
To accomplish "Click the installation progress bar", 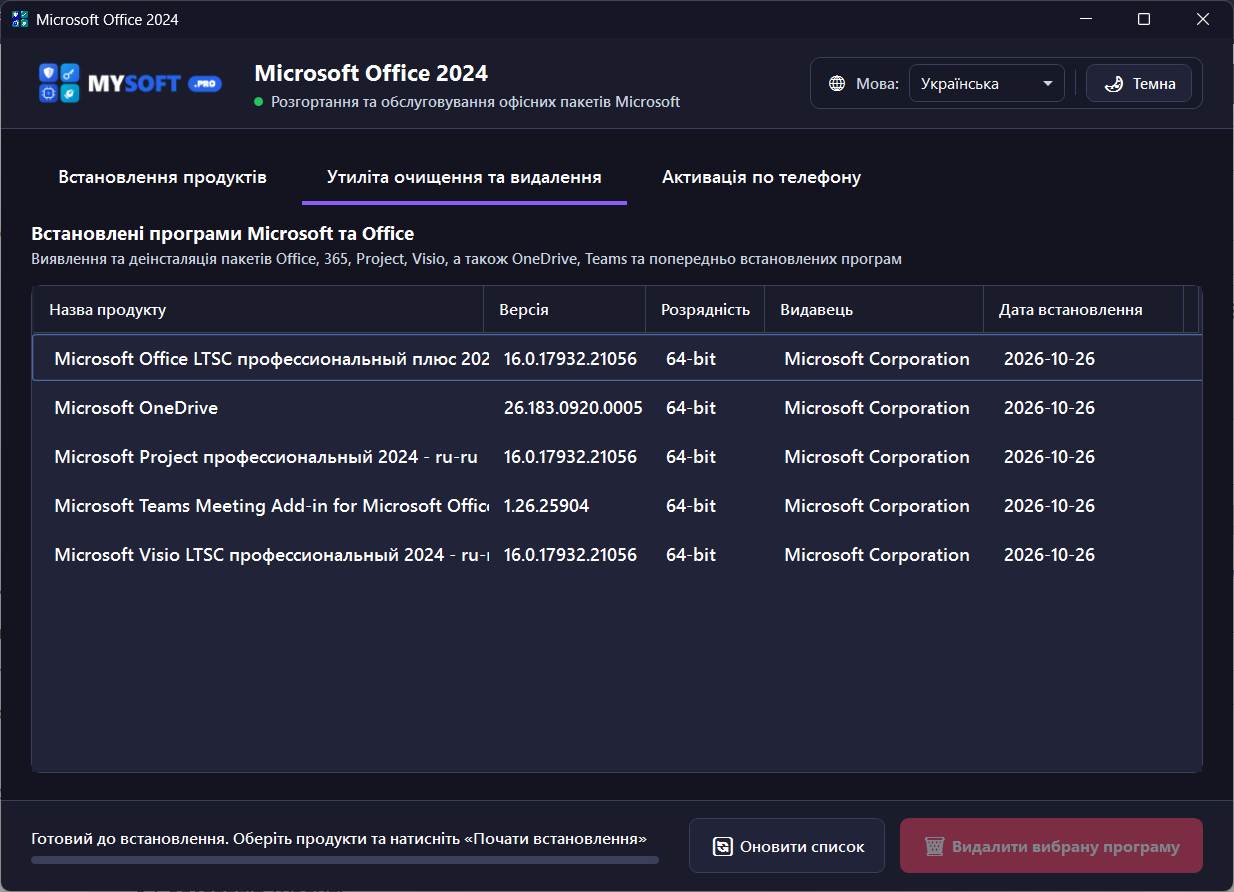I will [x=345, y=859].
